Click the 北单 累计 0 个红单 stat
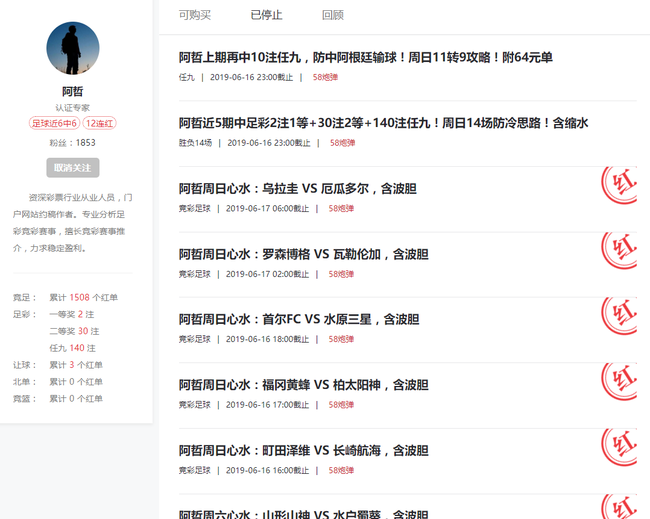 [x=76, y=382]
